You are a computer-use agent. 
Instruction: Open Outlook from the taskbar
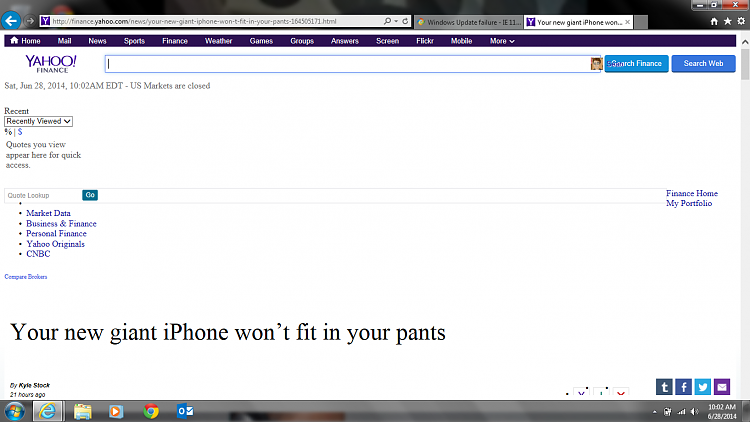pyautogui.click(x=185, y=411)
